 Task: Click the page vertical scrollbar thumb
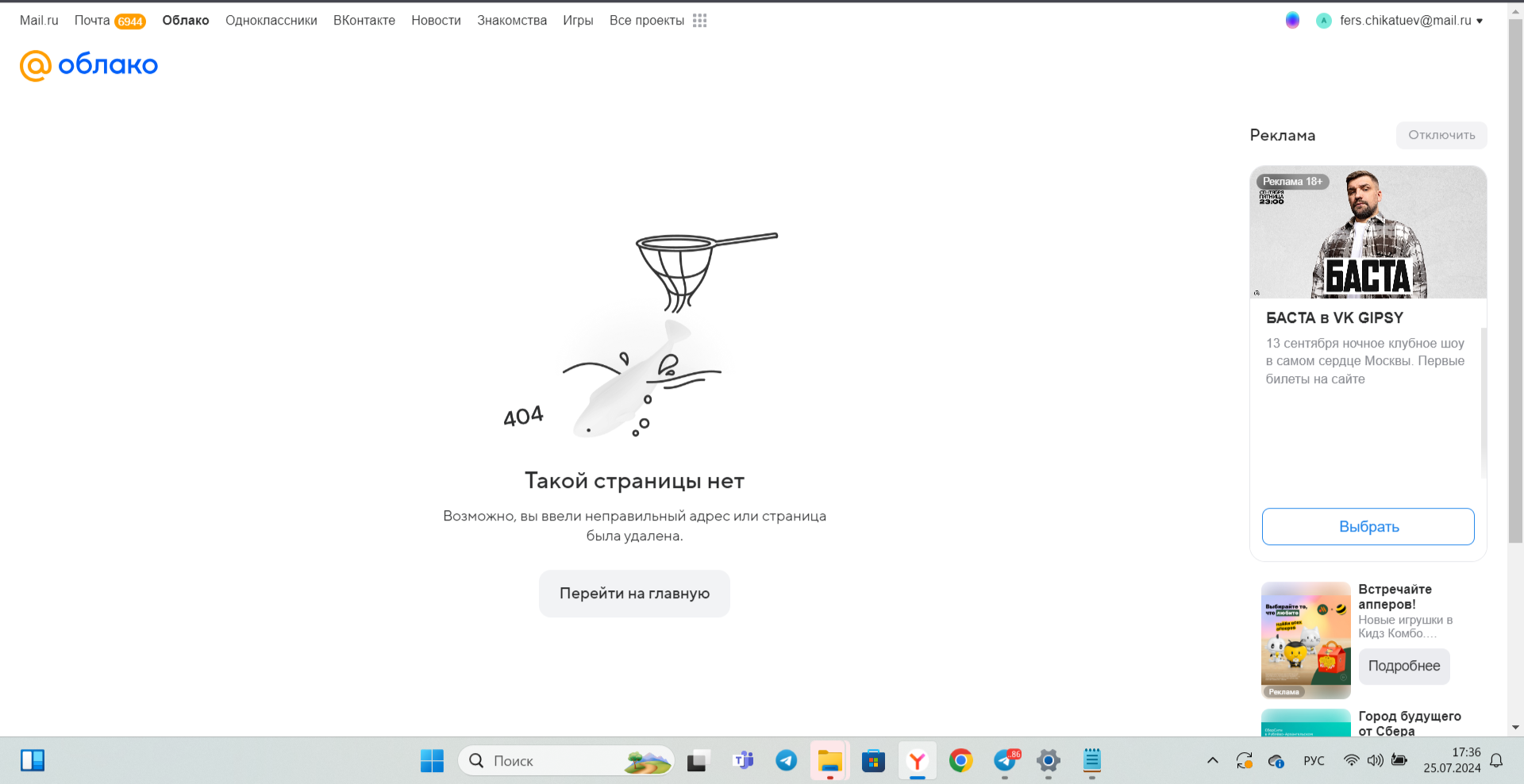pyautogui.click(x=1515, y=282)
